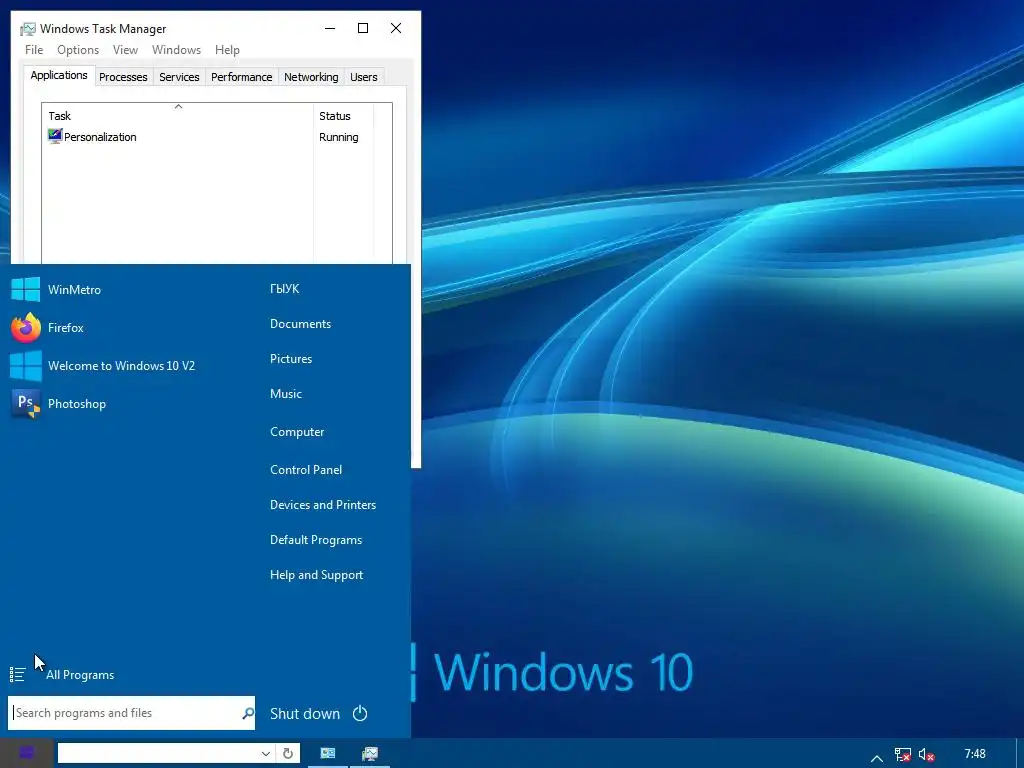Click the Shut down button
The height and width of the screenshot is (768, 1024).
(x=305, y=713)
